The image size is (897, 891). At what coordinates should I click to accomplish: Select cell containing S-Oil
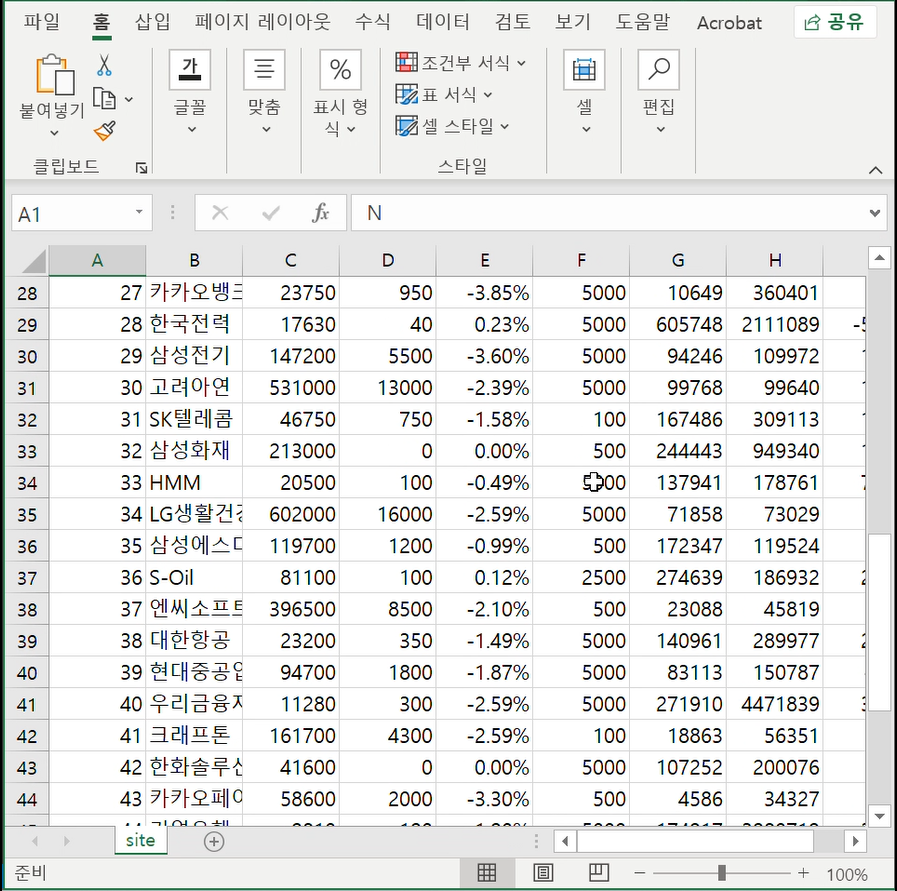tap(194, 578)
